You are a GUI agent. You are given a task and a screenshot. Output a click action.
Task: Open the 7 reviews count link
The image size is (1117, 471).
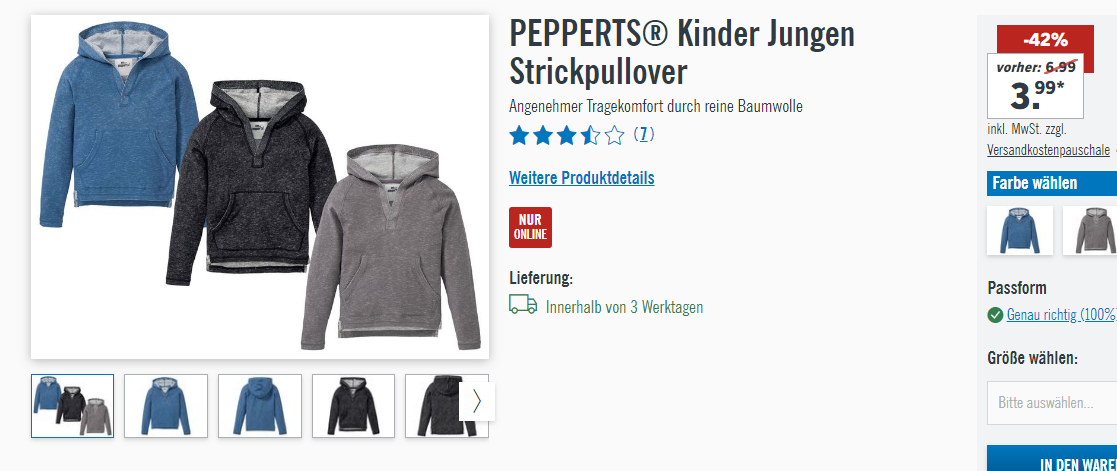click(643, 134)
